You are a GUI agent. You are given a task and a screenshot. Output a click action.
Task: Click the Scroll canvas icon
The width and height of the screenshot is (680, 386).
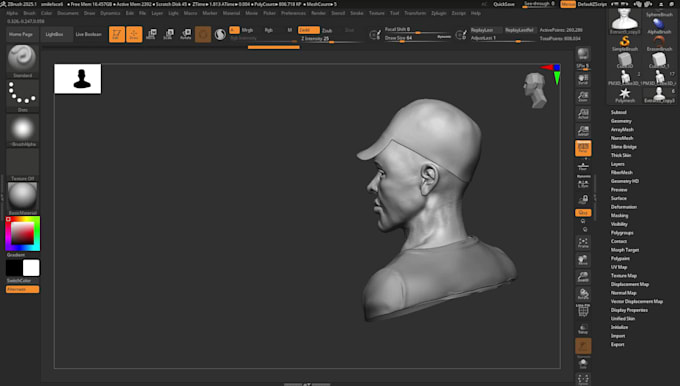[x=583, y=79]
